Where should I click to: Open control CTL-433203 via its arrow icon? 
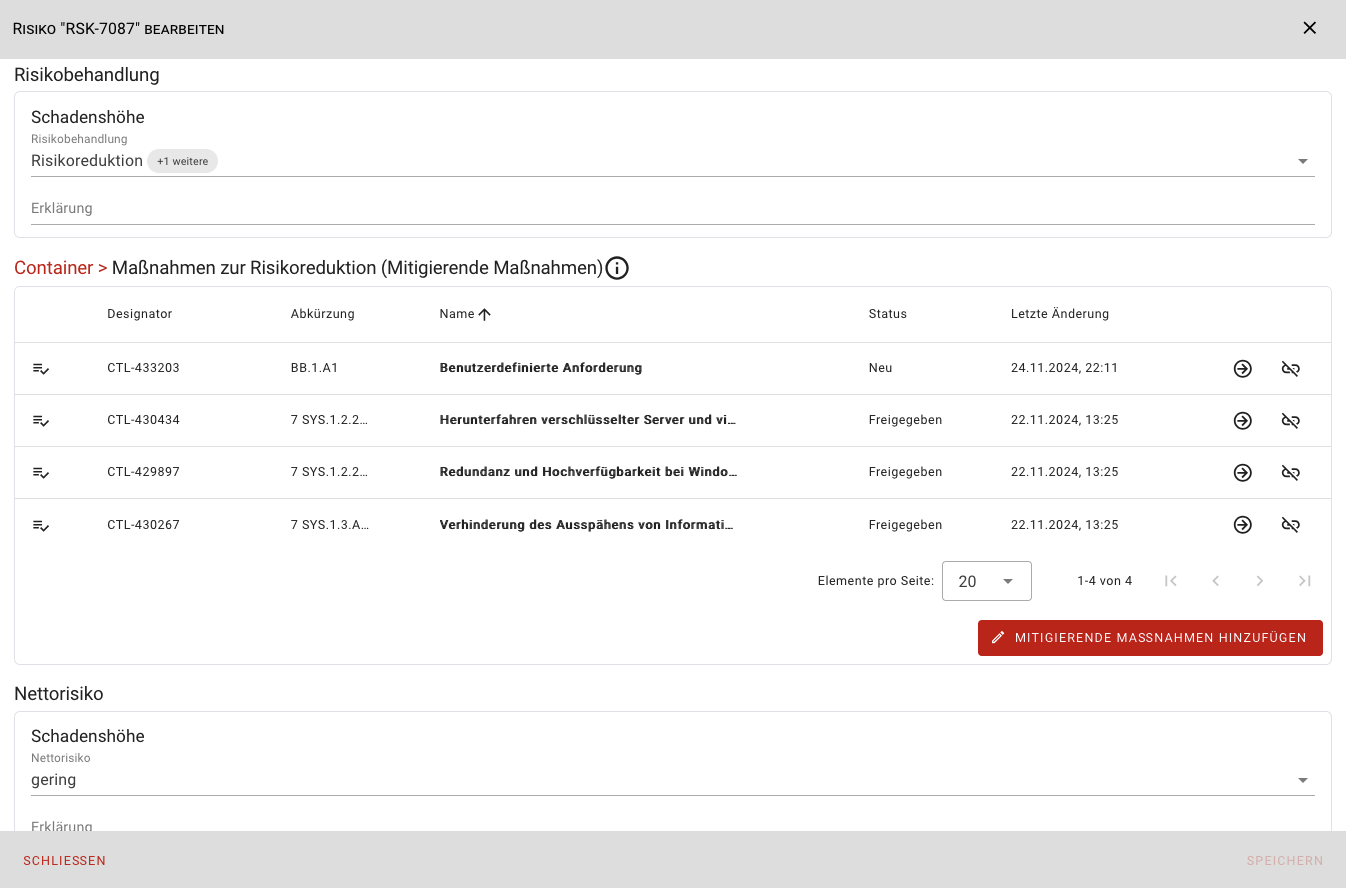(x=1242, y=369)
